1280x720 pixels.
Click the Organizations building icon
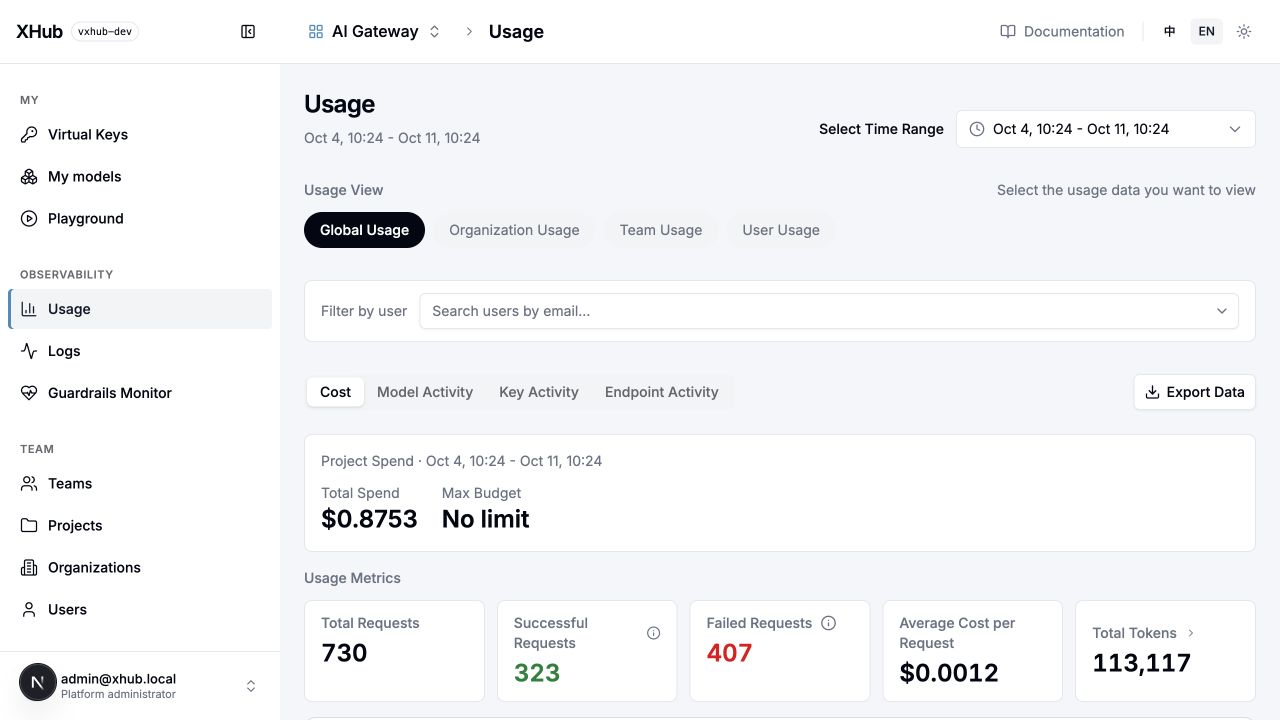29,568
